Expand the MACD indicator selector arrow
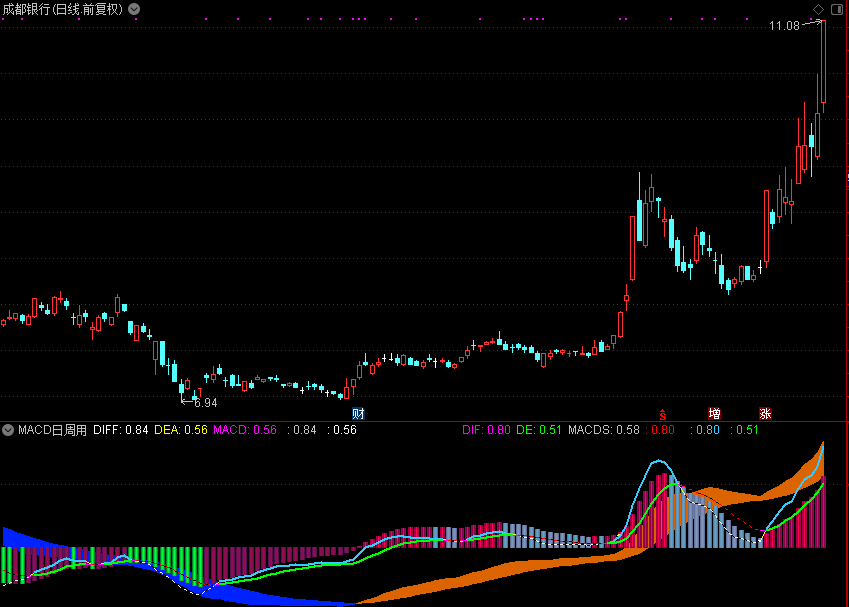The width and height of the screenshot is (849, 607). (8, 430)
